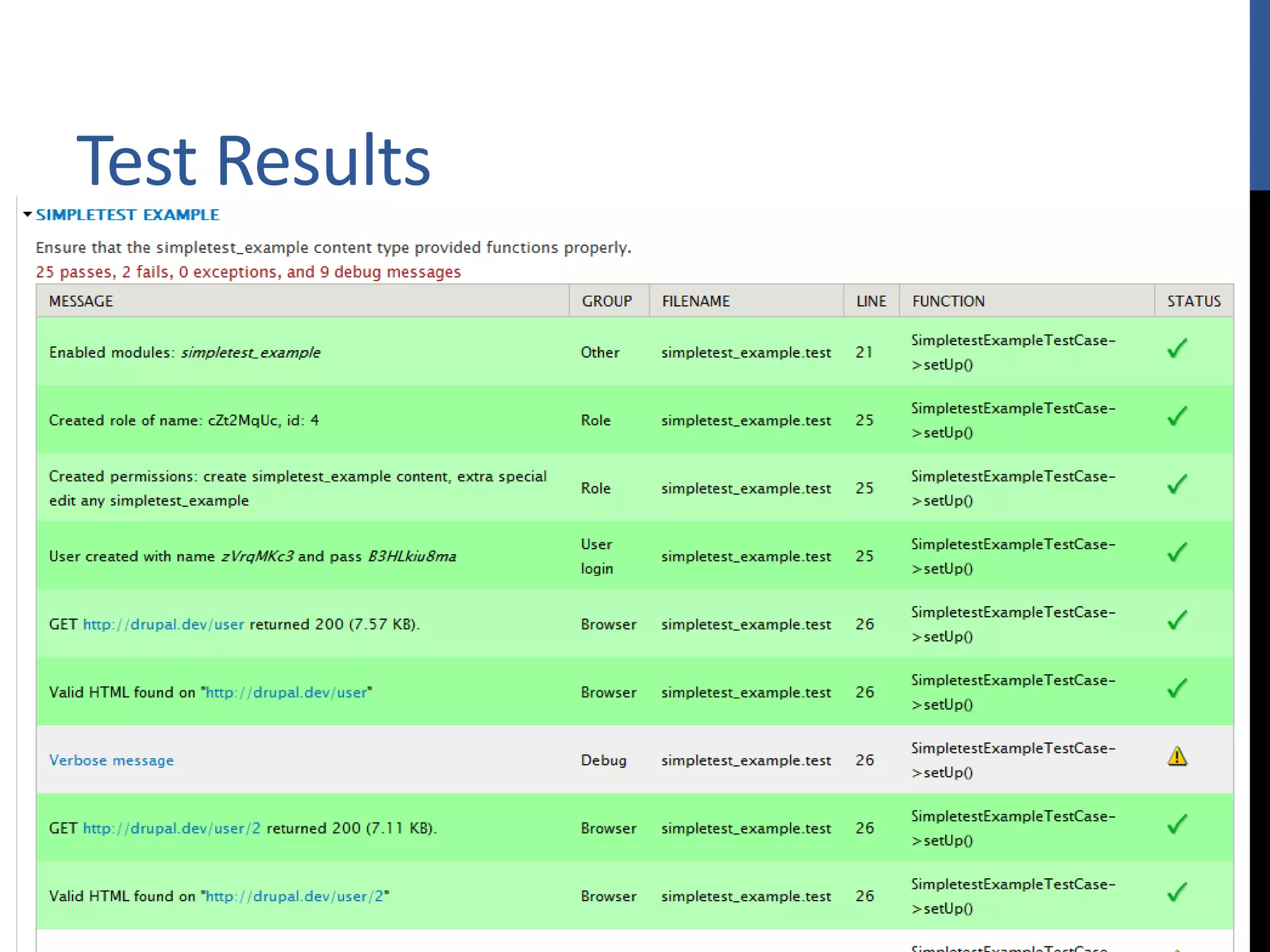Click drupal.dev/user link in Valid HTML row
1270x952 pixels.
(x=286, y=692)
